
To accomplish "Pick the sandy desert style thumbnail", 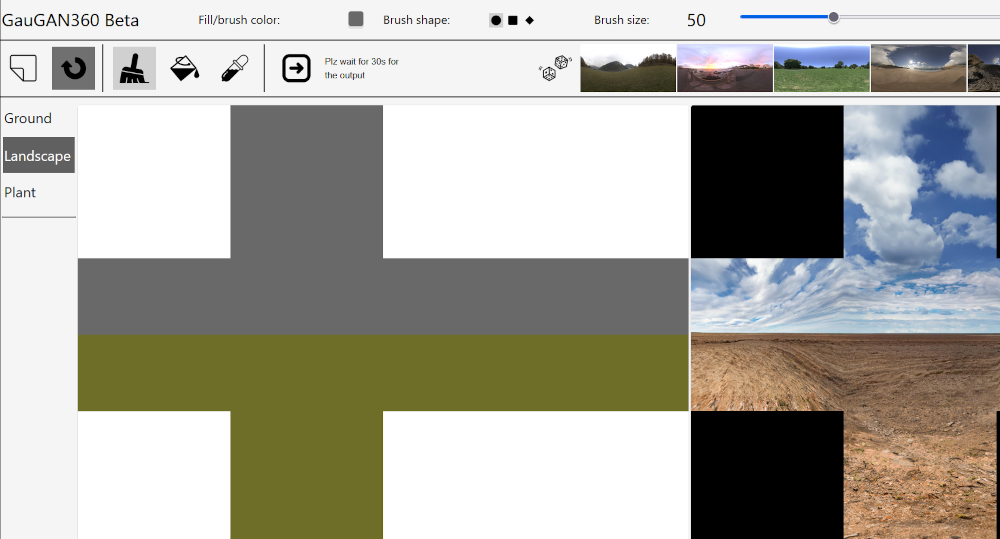I will click(919, 68).
